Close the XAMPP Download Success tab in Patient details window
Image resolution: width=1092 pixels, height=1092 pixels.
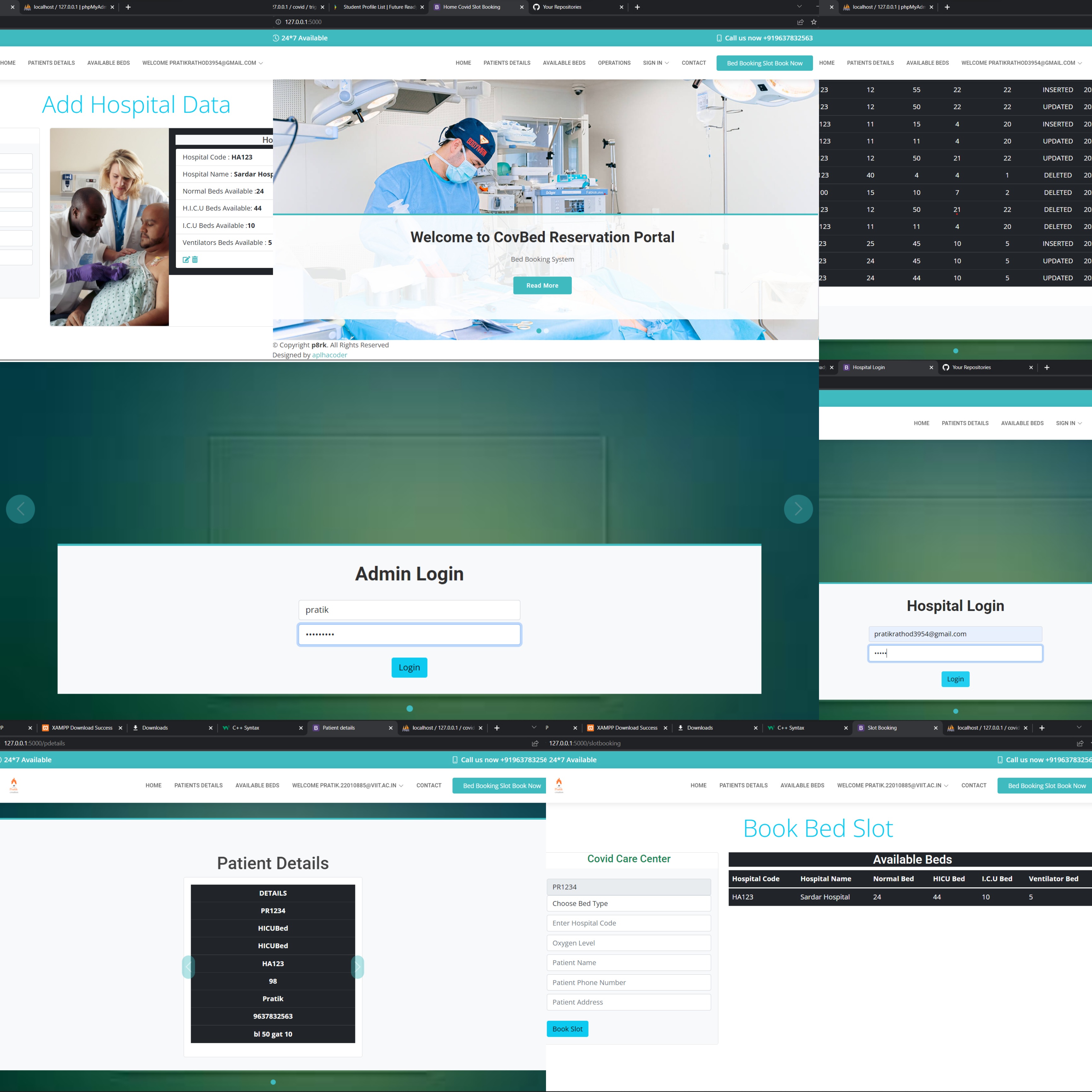(120, 728)
